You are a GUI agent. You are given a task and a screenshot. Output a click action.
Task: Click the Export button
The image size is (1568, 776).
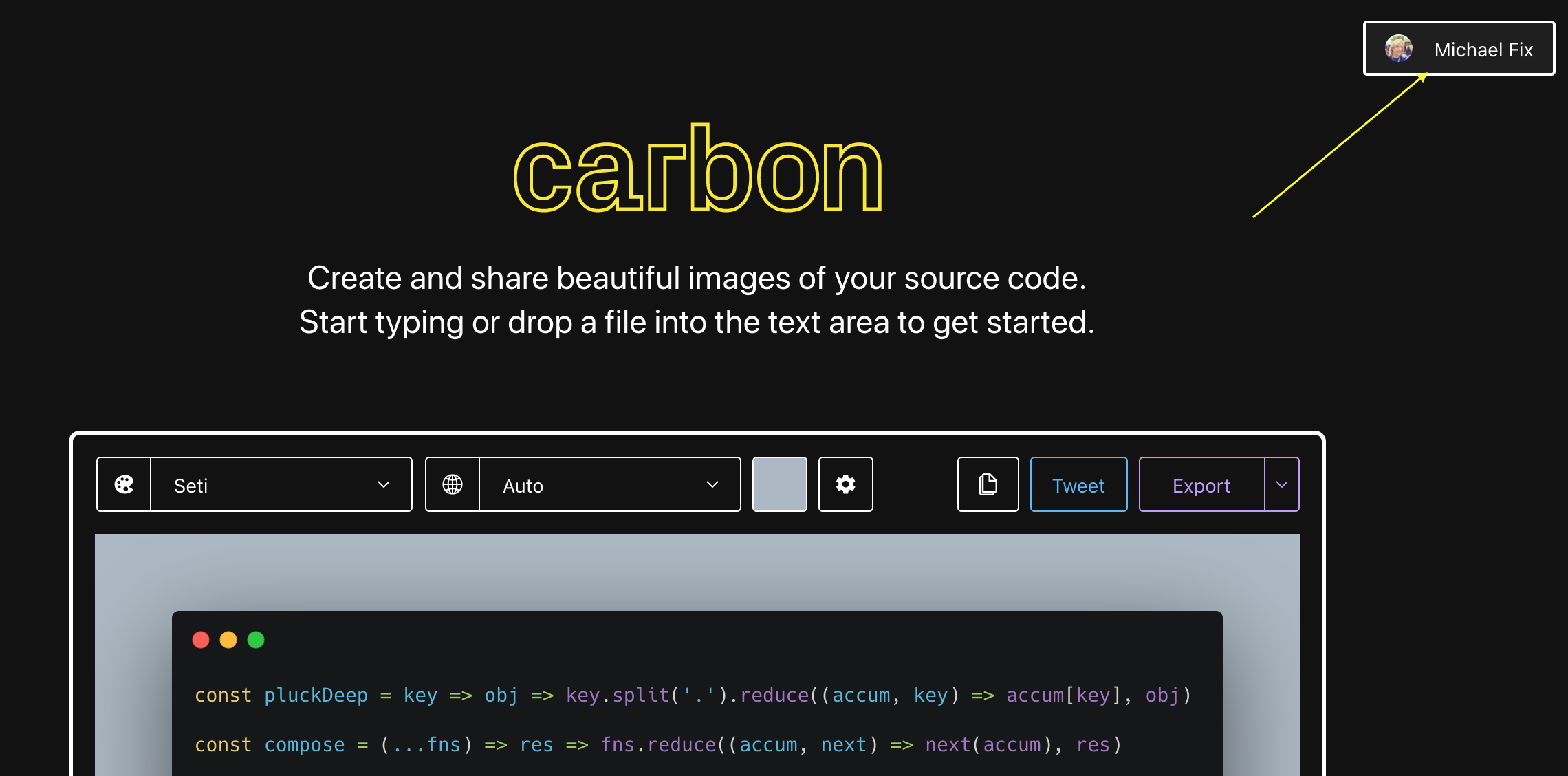1201,484
